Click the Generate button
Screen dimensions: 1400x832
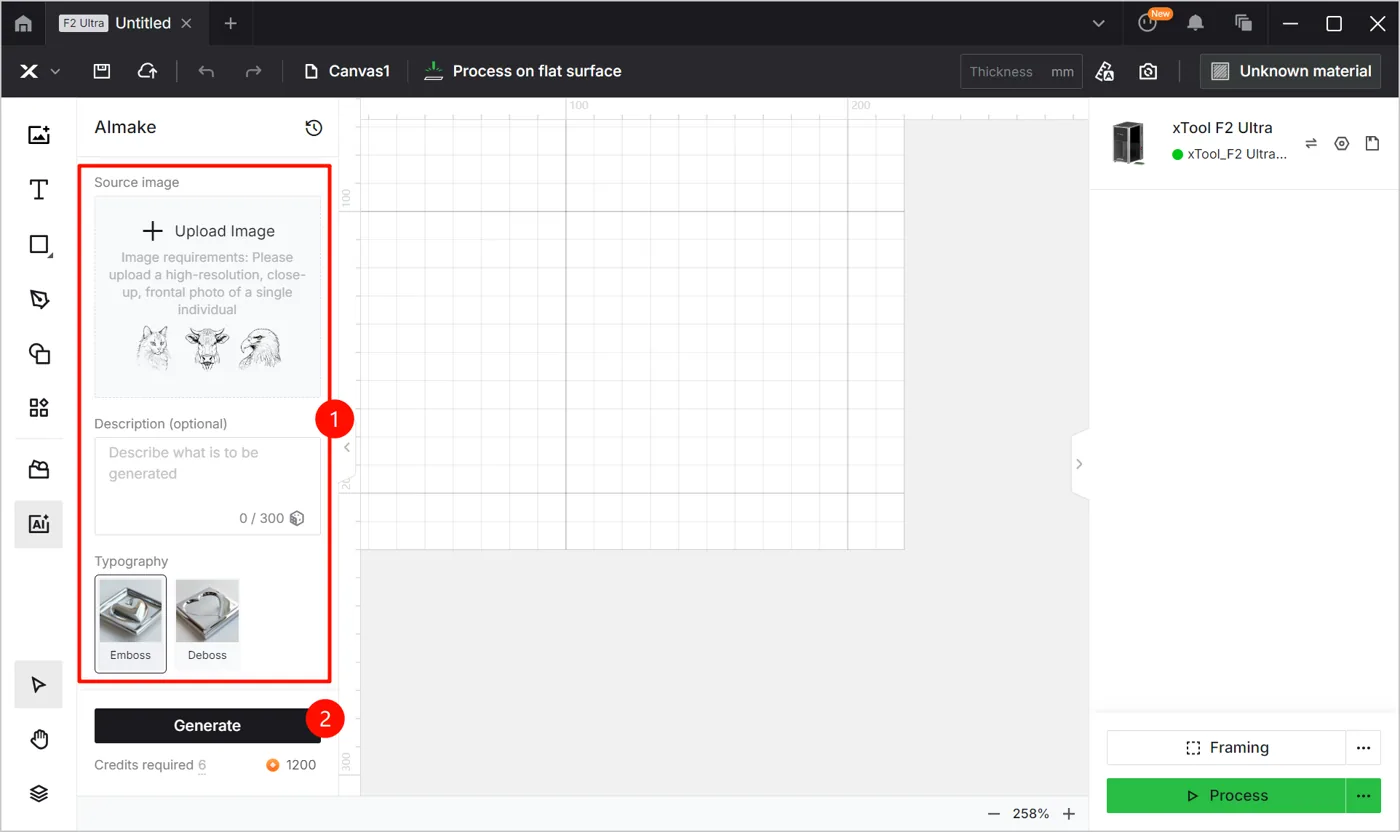[208, 726]
